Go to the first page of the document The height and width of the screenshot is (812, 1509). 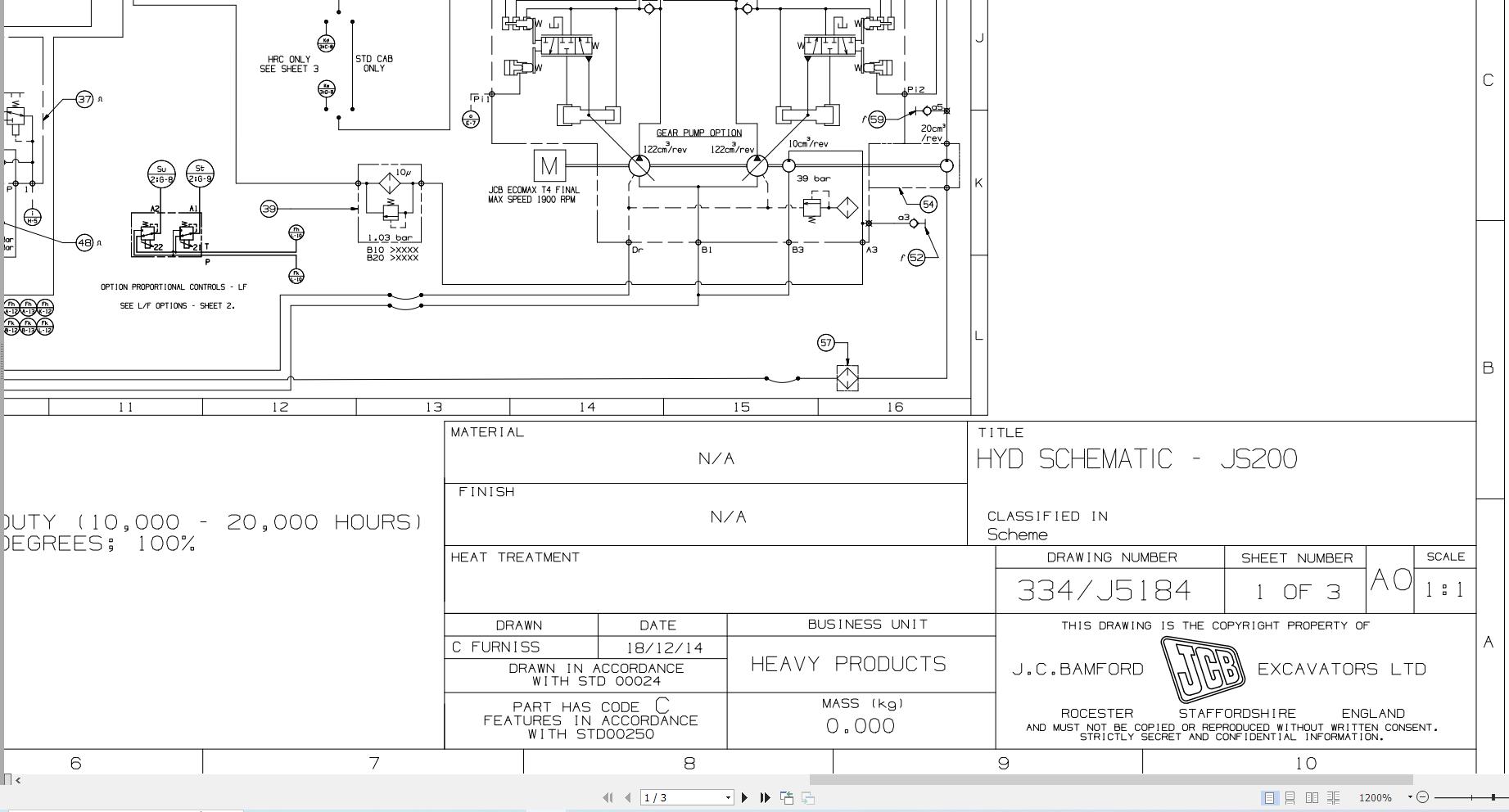(608, 797)
